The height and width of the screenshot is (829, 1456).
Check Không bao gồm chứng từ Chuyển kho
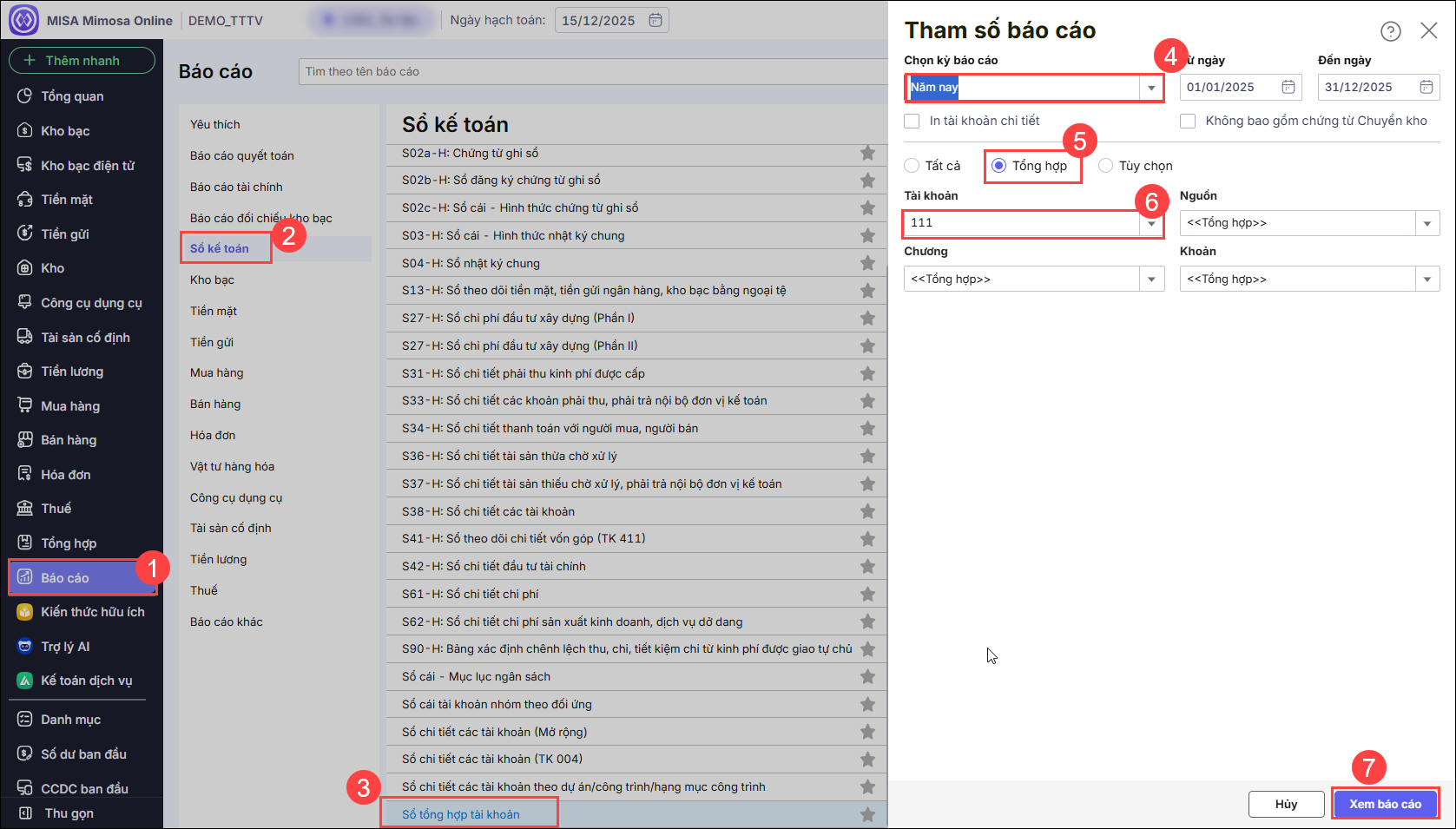tap(1188, 122)
